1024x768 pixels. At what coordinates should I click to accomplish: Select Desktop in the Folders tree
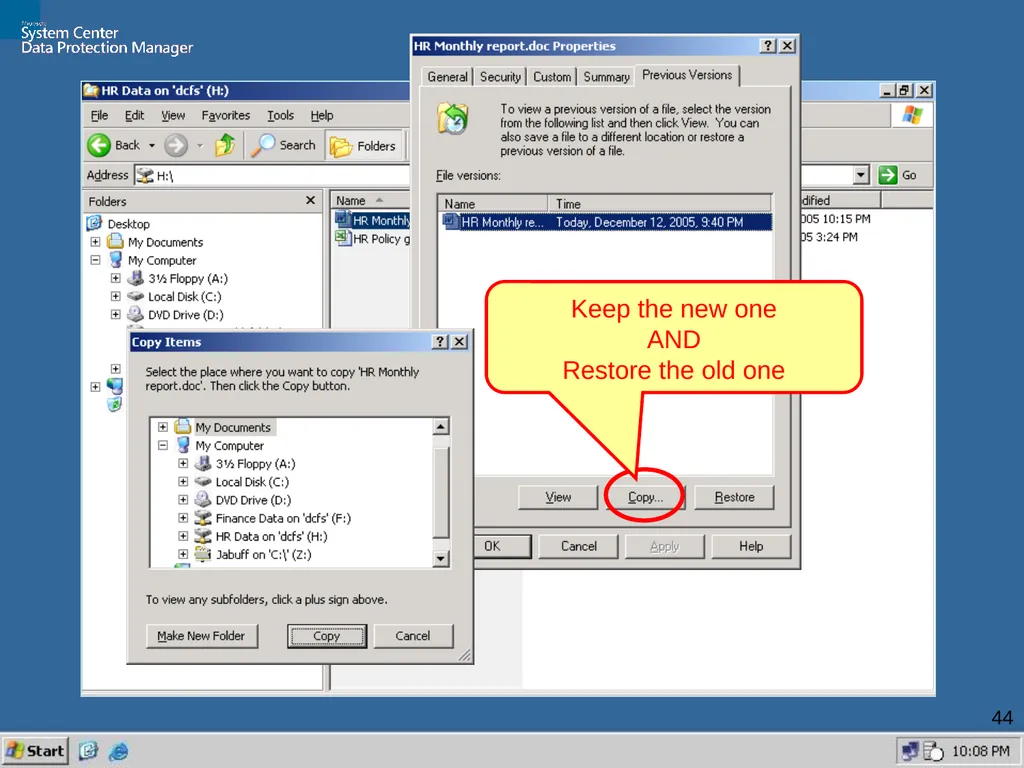(x=129, y=224)
